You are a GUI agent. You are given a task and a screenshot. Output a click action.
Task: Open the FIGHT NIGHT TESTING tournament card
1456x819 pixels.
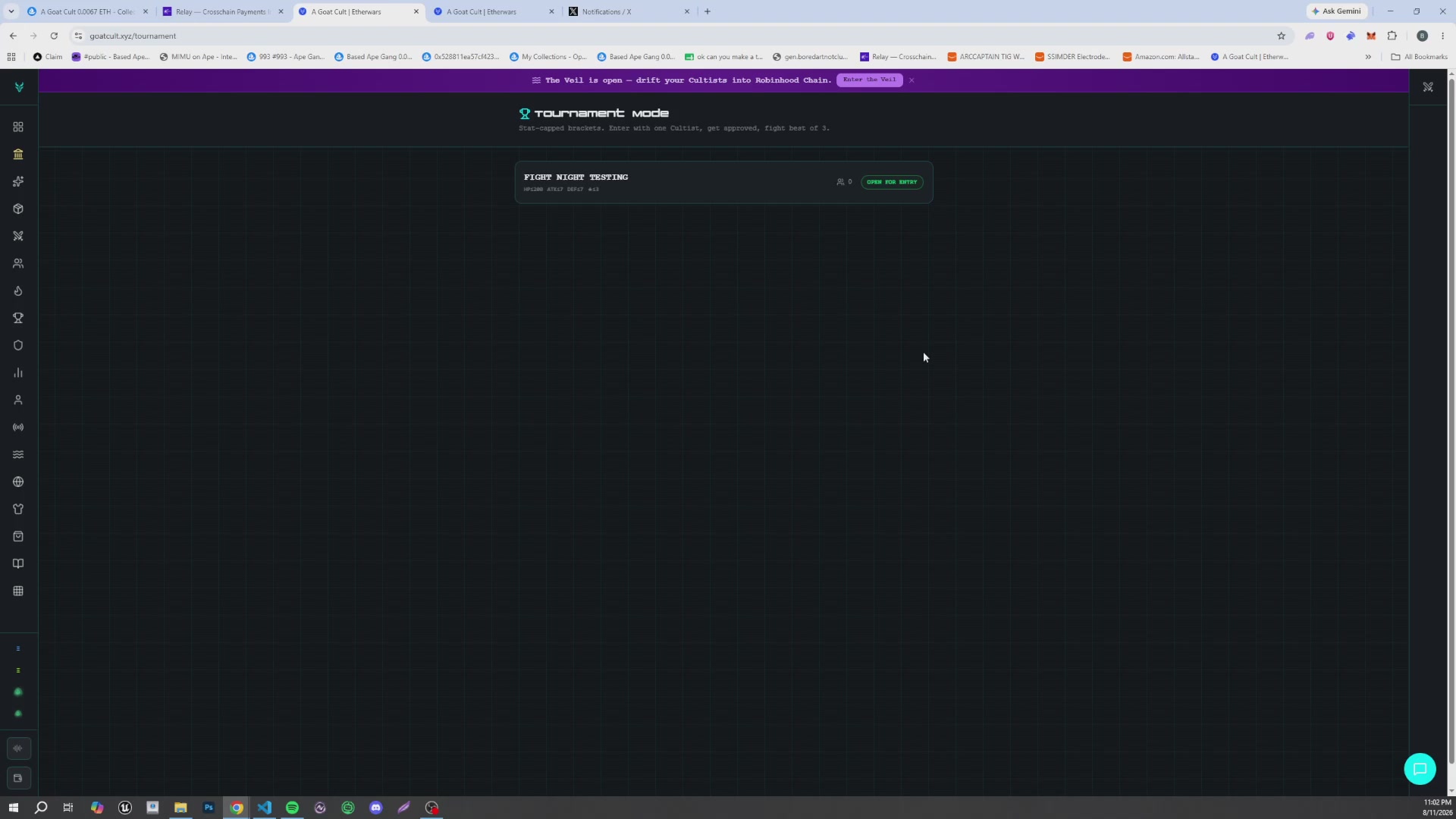click(x=723, y=182)
